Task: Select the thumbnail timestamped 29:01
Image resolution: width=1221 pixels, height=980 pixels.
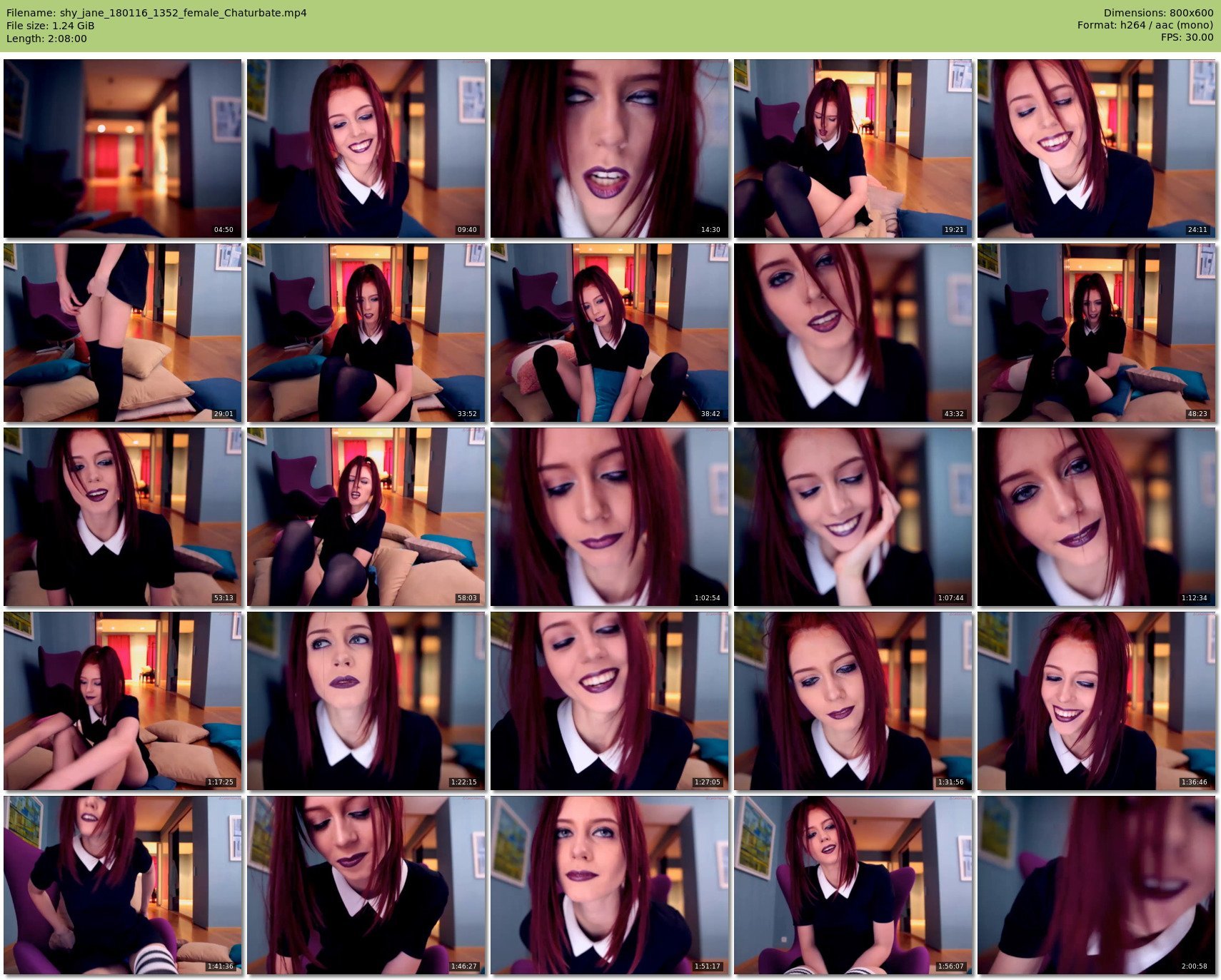Action: coord(123,333)
